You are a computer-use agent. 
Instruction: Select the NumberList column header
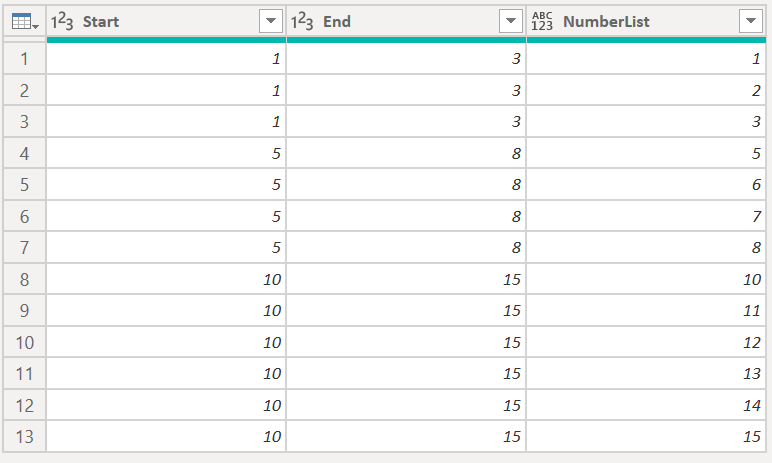pyautogui.click(x=640, y=21)
